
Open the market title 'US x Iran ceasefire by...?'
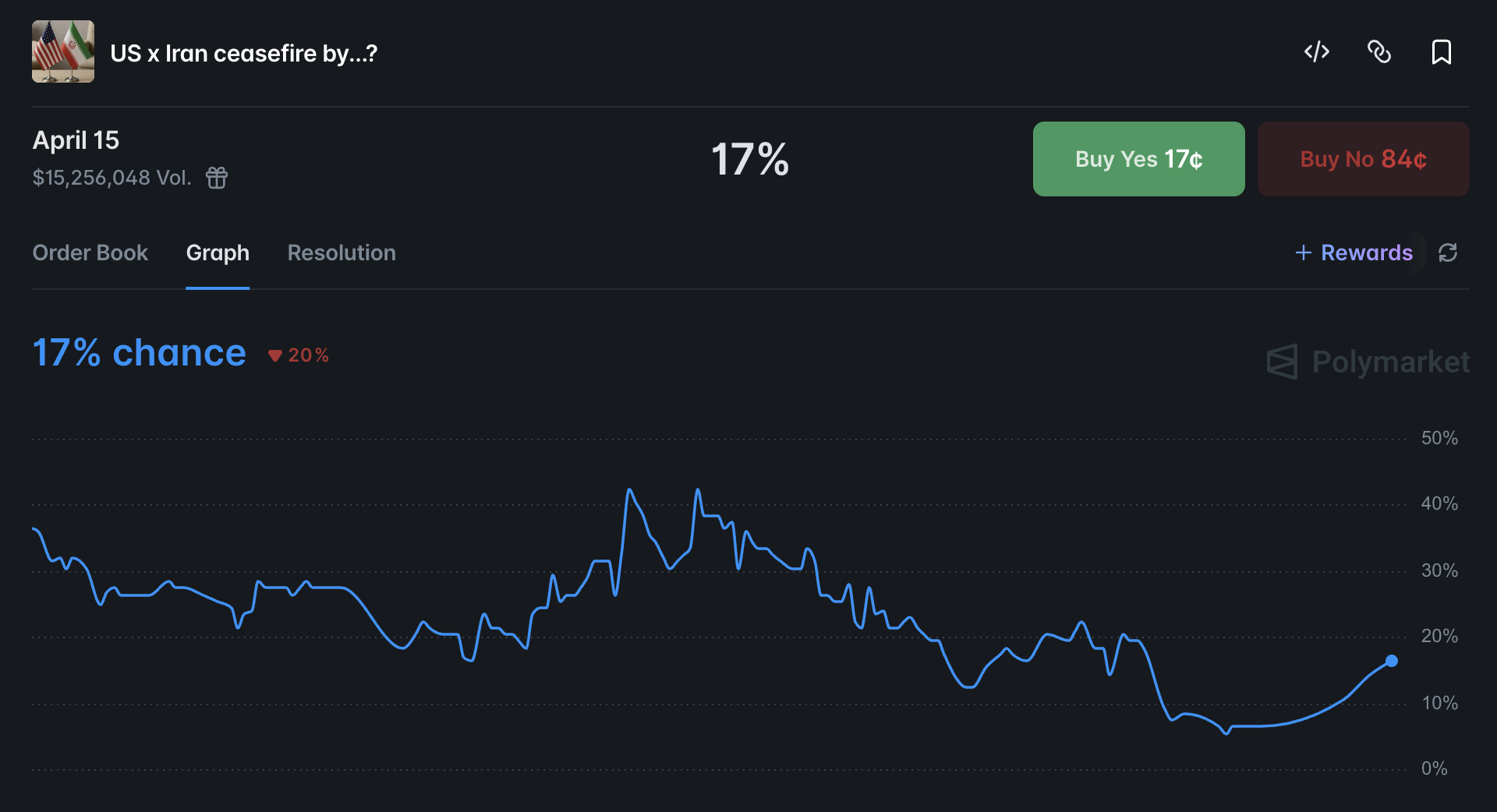(243, 53)
